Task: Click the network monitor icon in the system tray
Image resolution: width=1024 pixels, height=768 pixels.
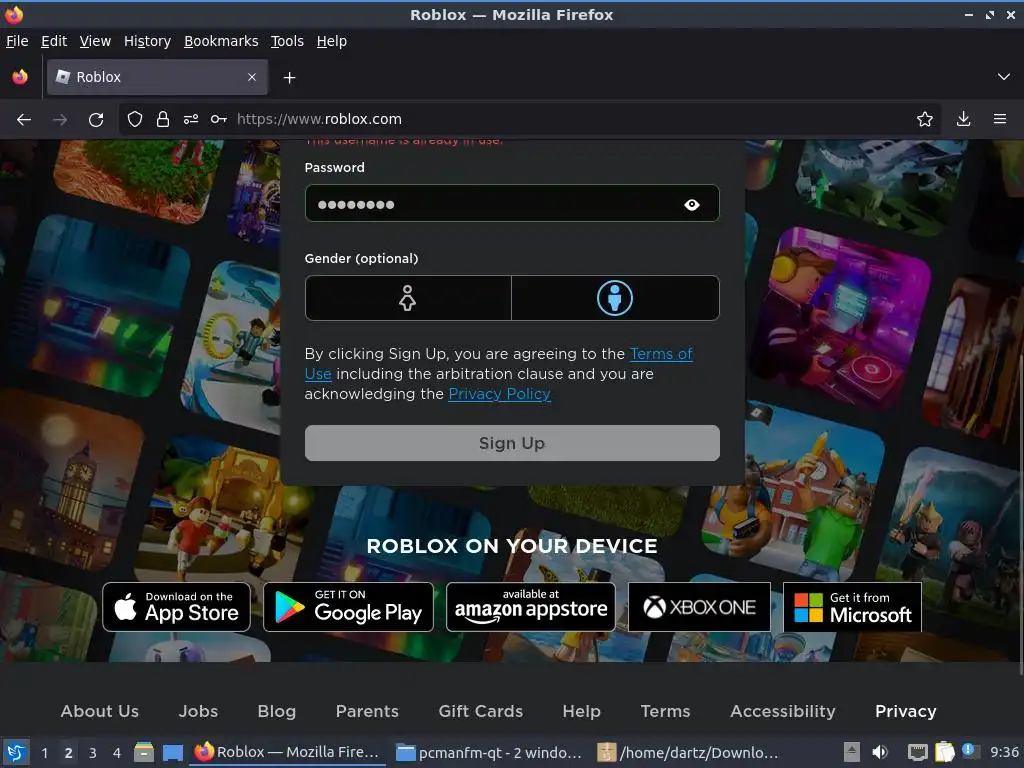Action: (918, 752)
